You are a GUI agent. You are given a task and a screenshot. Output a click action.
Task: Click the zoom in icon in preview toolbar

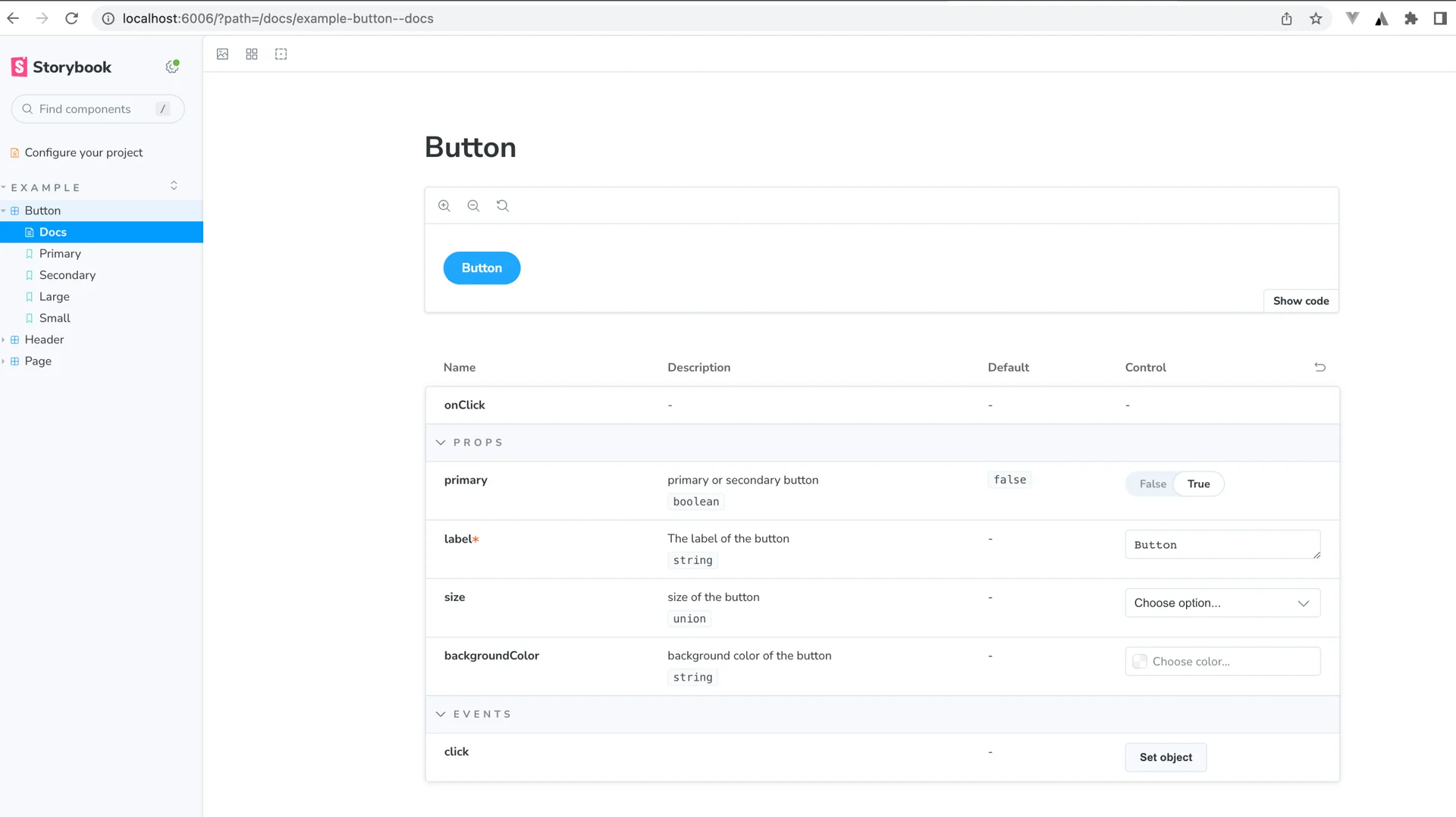444,205
